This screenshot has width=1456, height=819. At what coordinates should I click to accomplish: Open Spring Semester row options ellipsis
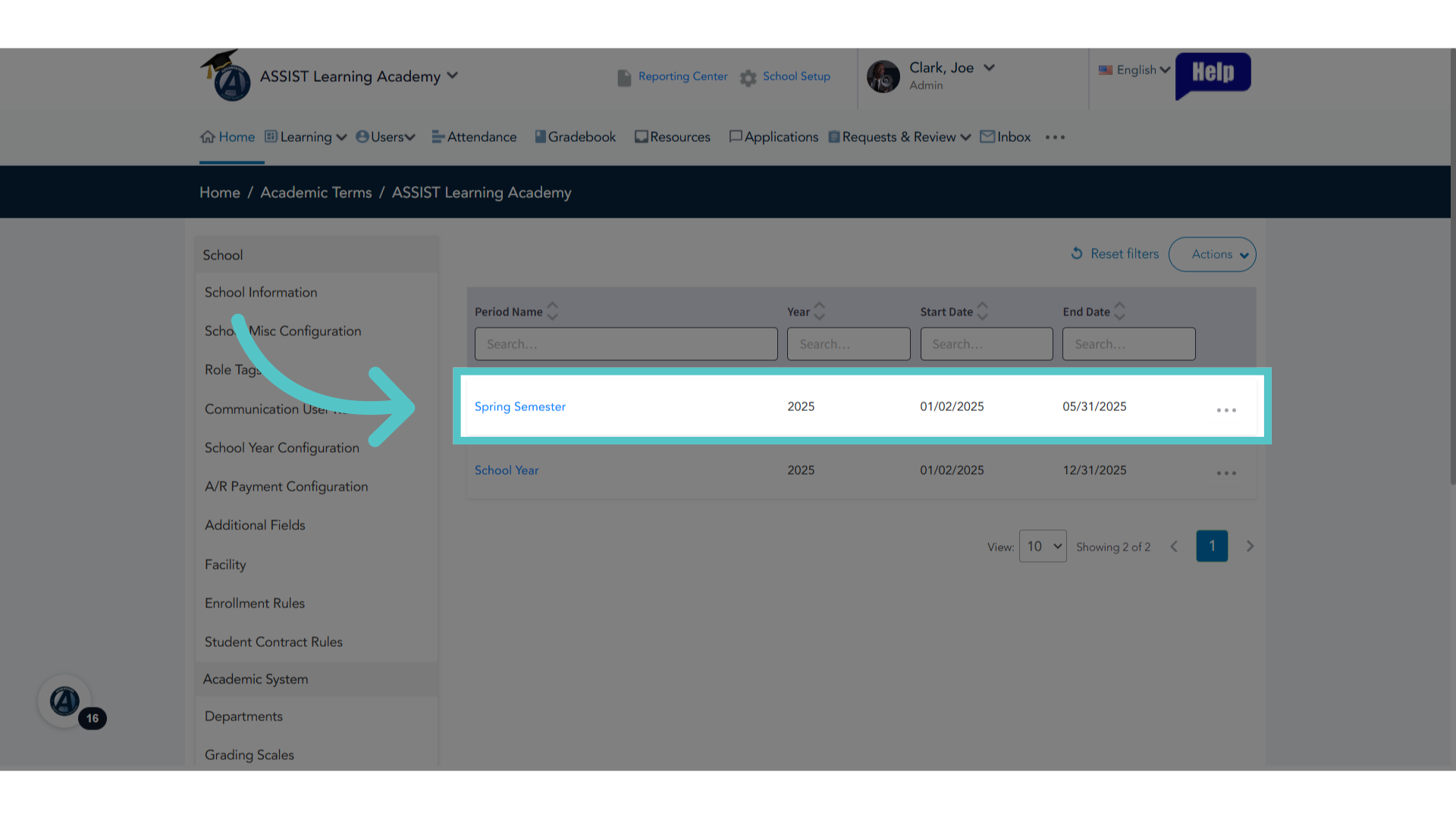pyautogui.click(x=1226, y=410)
